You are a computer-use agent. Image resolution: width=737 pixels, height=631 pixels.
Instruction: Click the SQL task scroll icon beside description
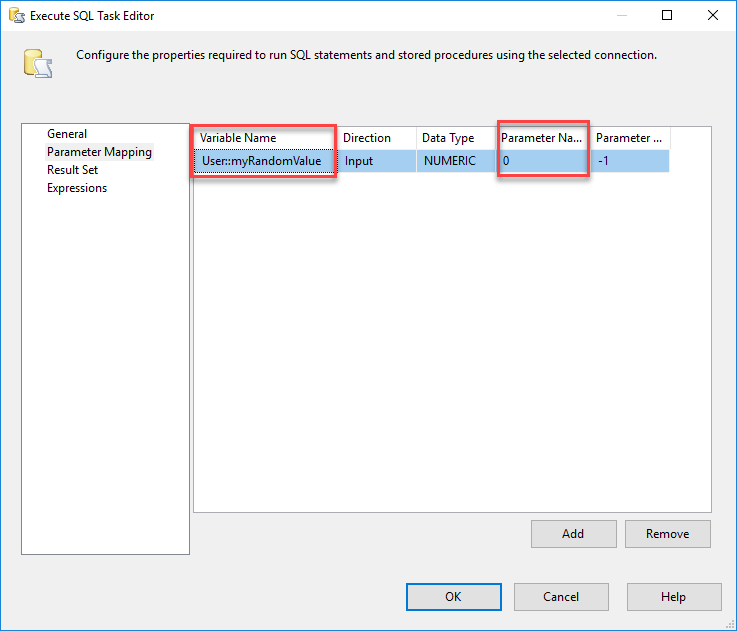coord(38,62)
